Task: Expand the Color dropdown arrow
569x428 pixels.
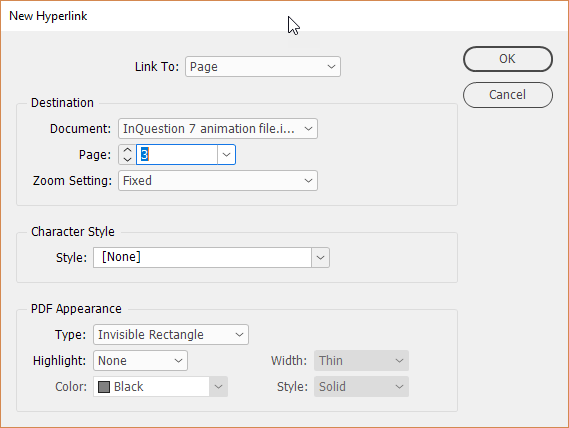Action: click(x=218, y=387)
